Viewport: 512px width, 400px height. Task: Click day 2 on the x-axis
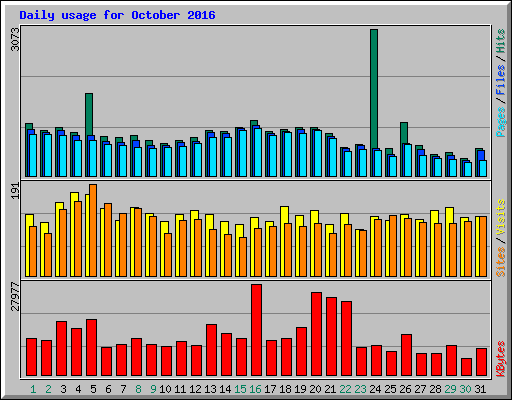coord(48,389)
